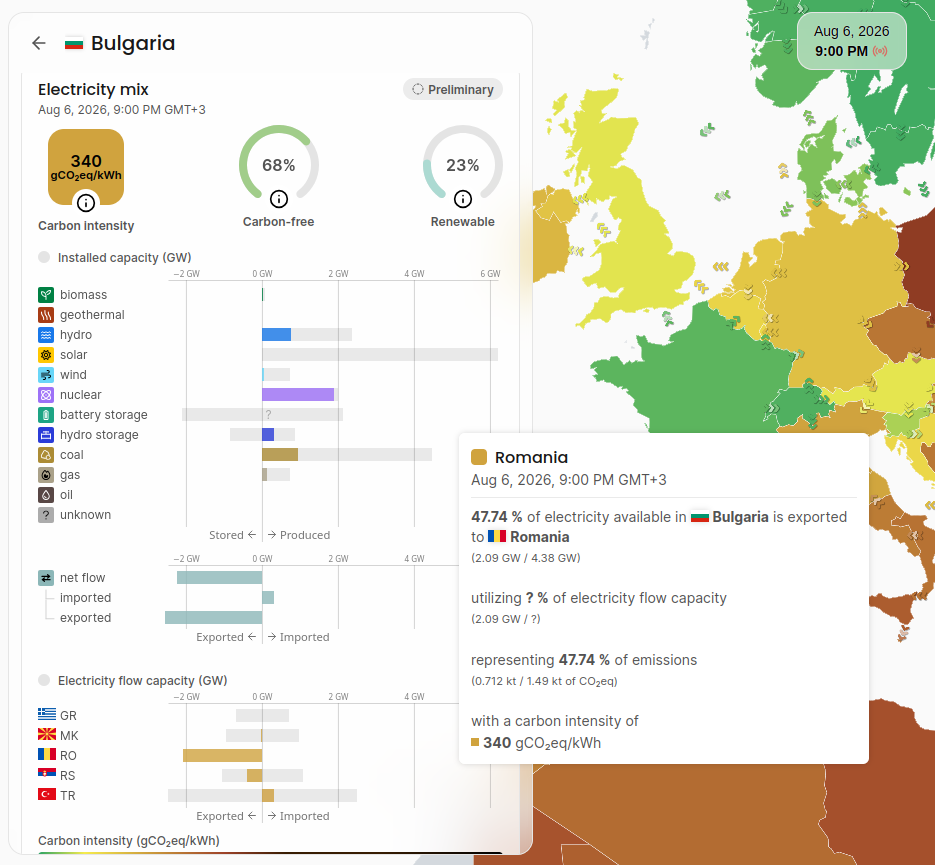This screenshot has width=935, height=865.
Task: Click the gas flame icon
Action: (46, 475)
